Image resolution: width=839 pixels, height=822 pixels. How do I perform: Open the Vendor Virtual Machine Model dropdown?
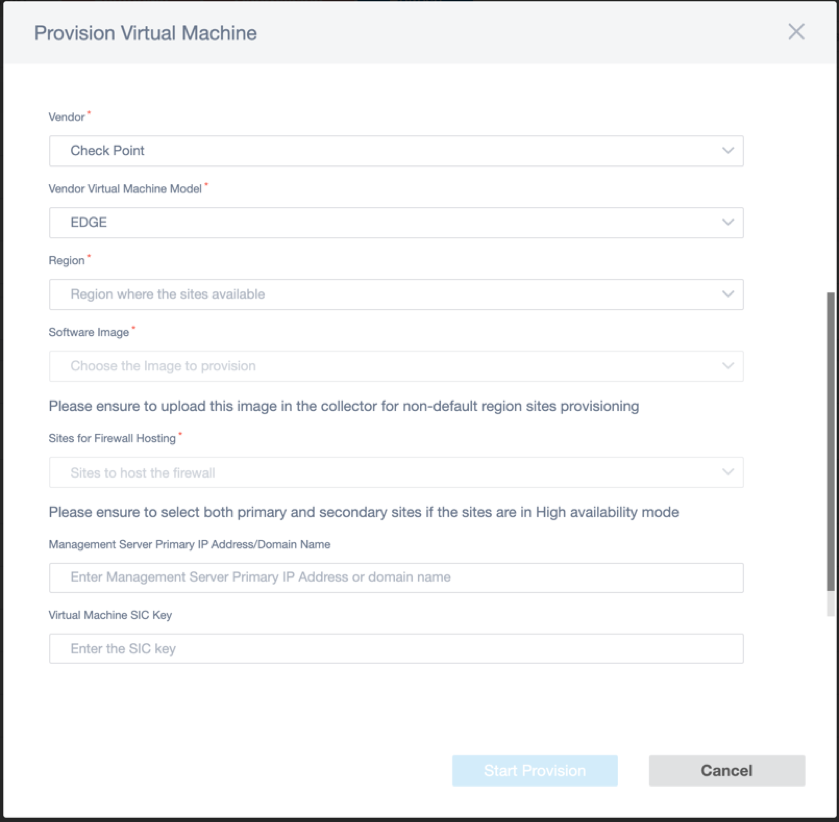tap(396, 222)
